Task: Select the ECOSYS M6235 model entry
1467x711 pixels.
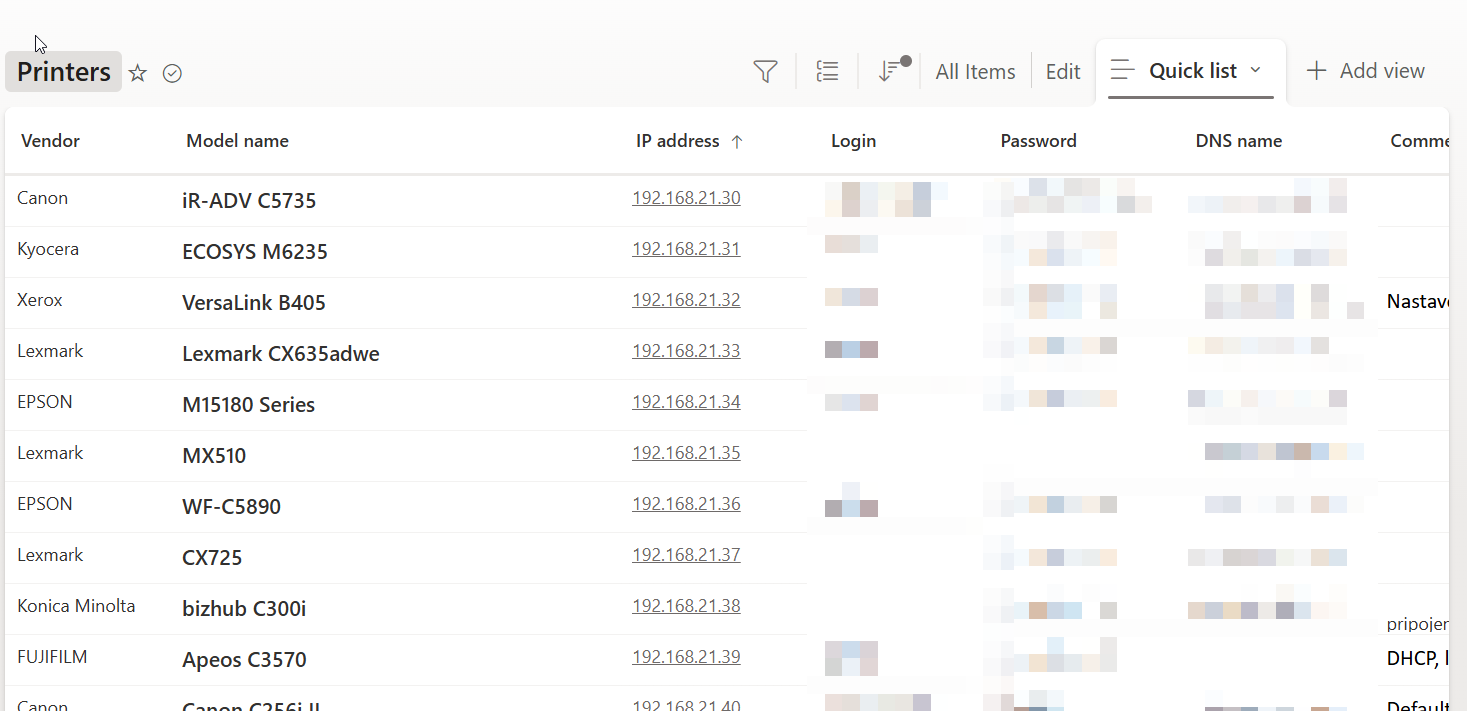Action: coord(255,252)
